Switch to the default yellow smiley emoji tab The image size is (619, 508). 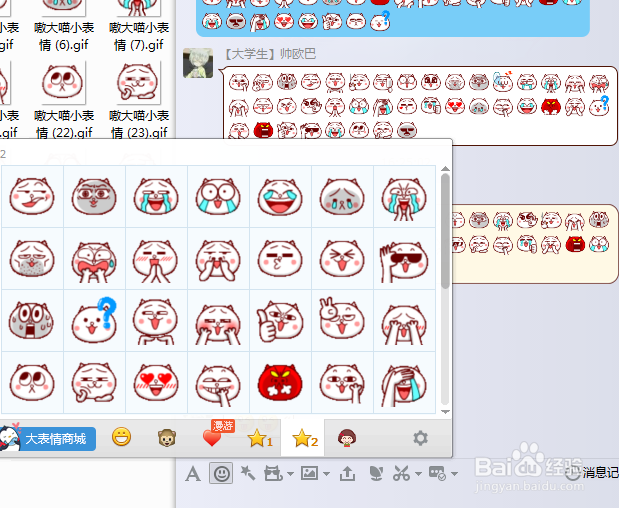pos(121,437)
